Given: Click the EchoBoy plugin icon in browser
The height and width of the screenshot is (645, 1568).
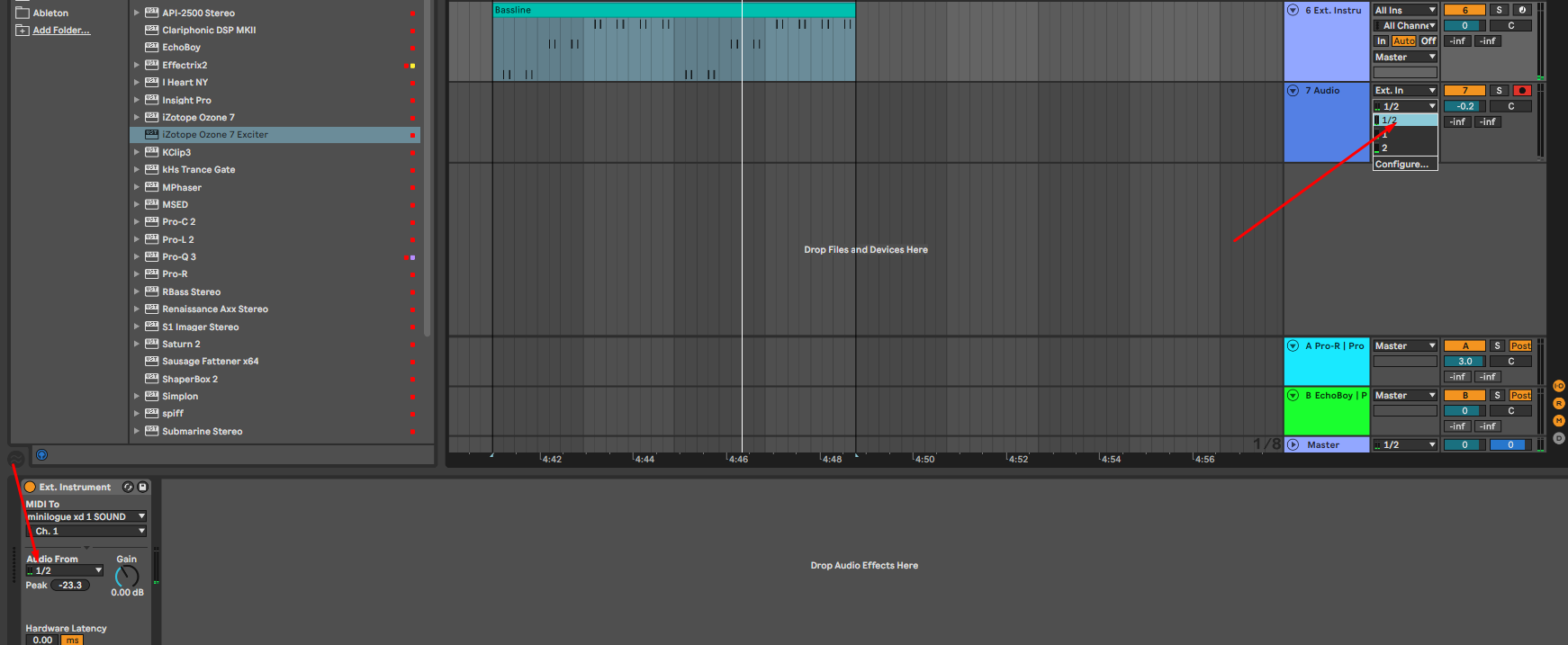Looking at the screenshot, I should pyautogui.click(x=152, y=48).
